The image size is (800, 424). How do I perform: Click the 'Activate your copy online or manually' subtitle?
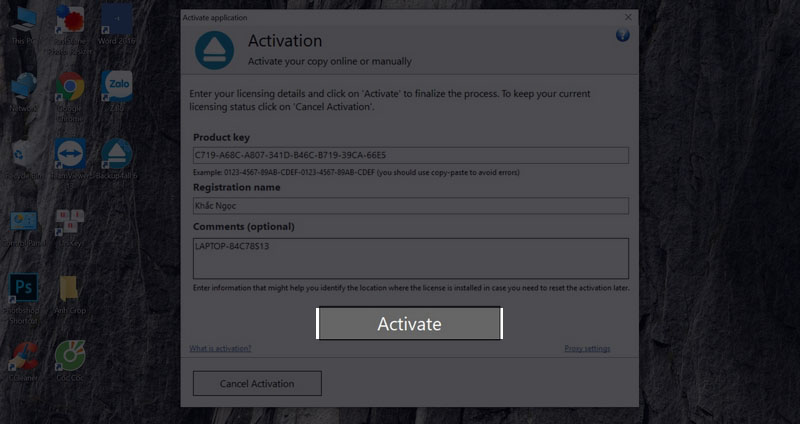tap(330, 61)
